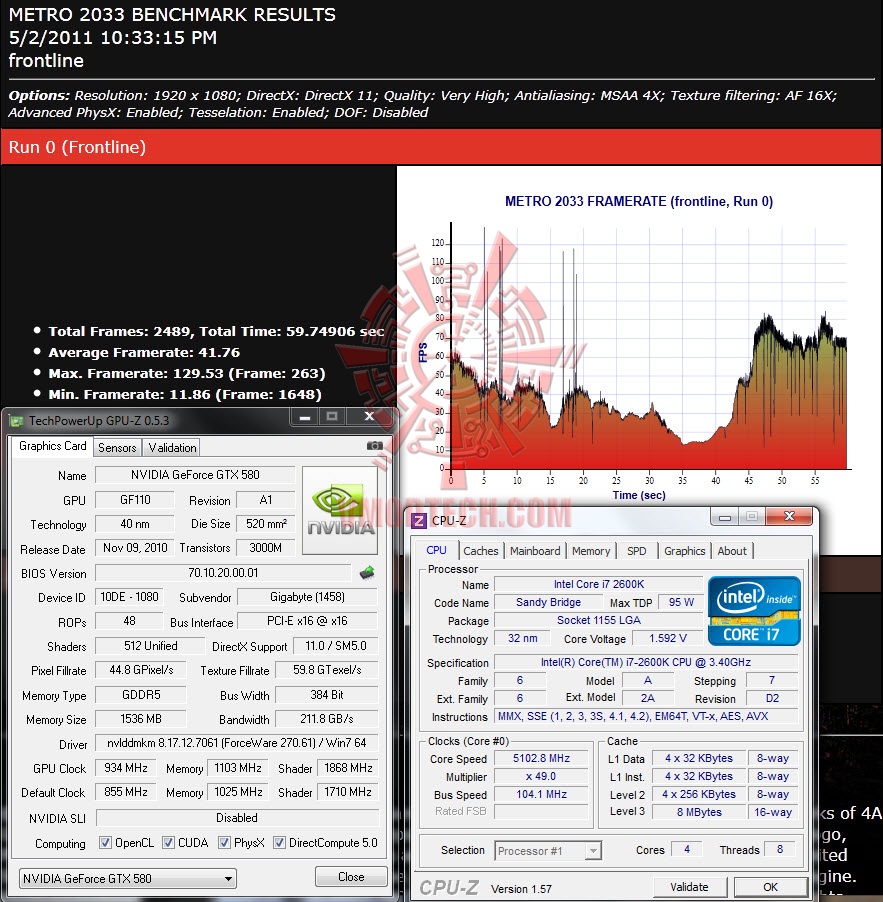Click the Run 0 (Frontline) red header
Image resolution: width=883 pixels, height=902 pixels.
point(441,147)
